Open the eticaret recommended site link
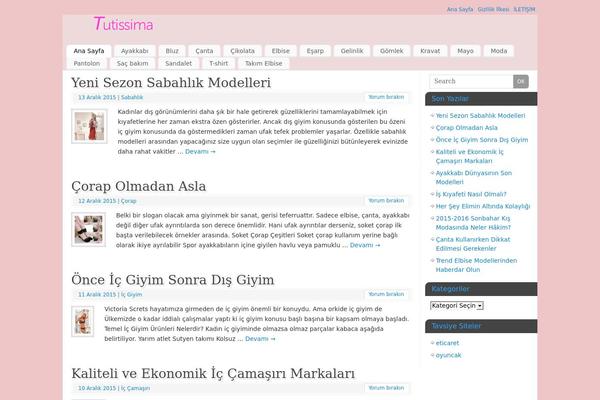 coord(447,343)
